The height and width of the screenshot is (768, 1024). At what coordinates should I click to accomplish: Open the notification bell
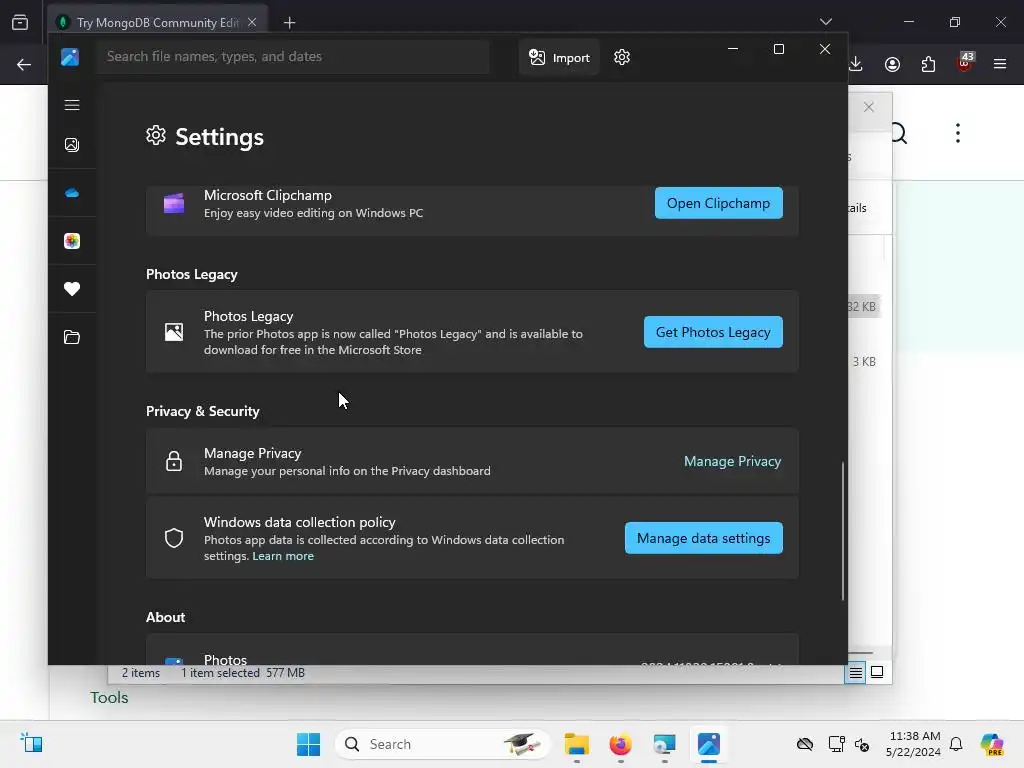click(956, 744)
